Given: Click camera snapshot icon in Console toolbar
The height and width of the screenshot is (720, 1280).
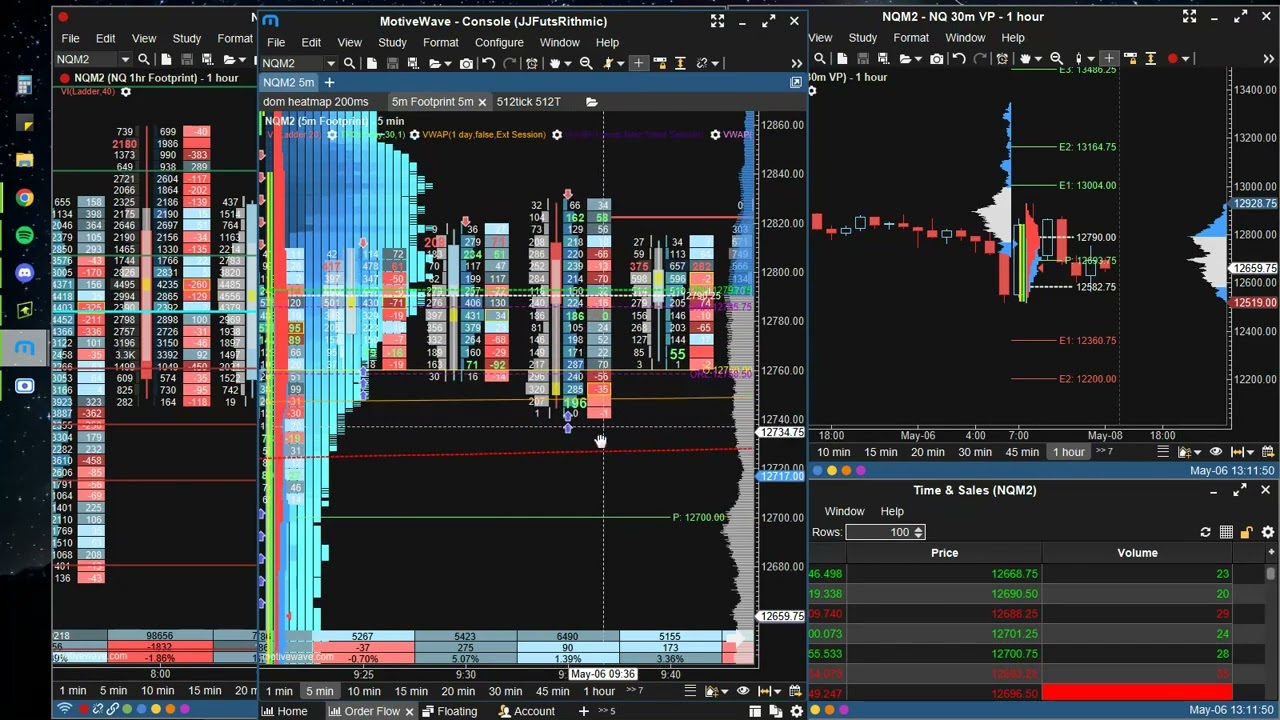Looking at the screenshot, I should pos(466,63).
